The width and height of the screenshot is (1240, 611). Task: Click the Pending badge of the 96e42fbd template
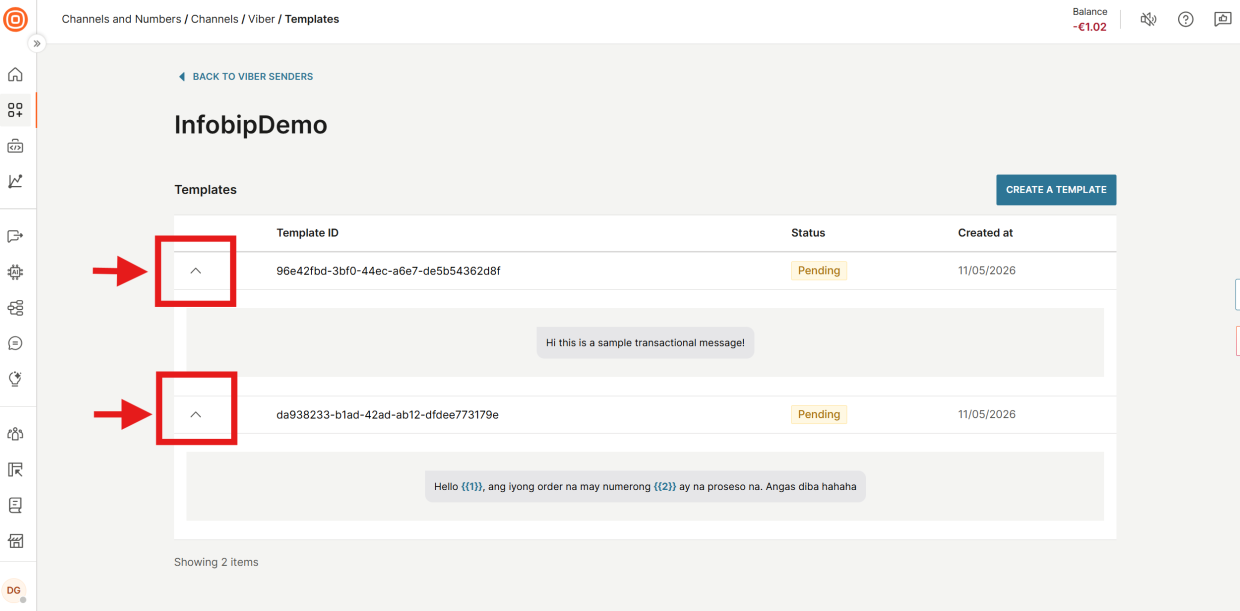click(819, 271)
